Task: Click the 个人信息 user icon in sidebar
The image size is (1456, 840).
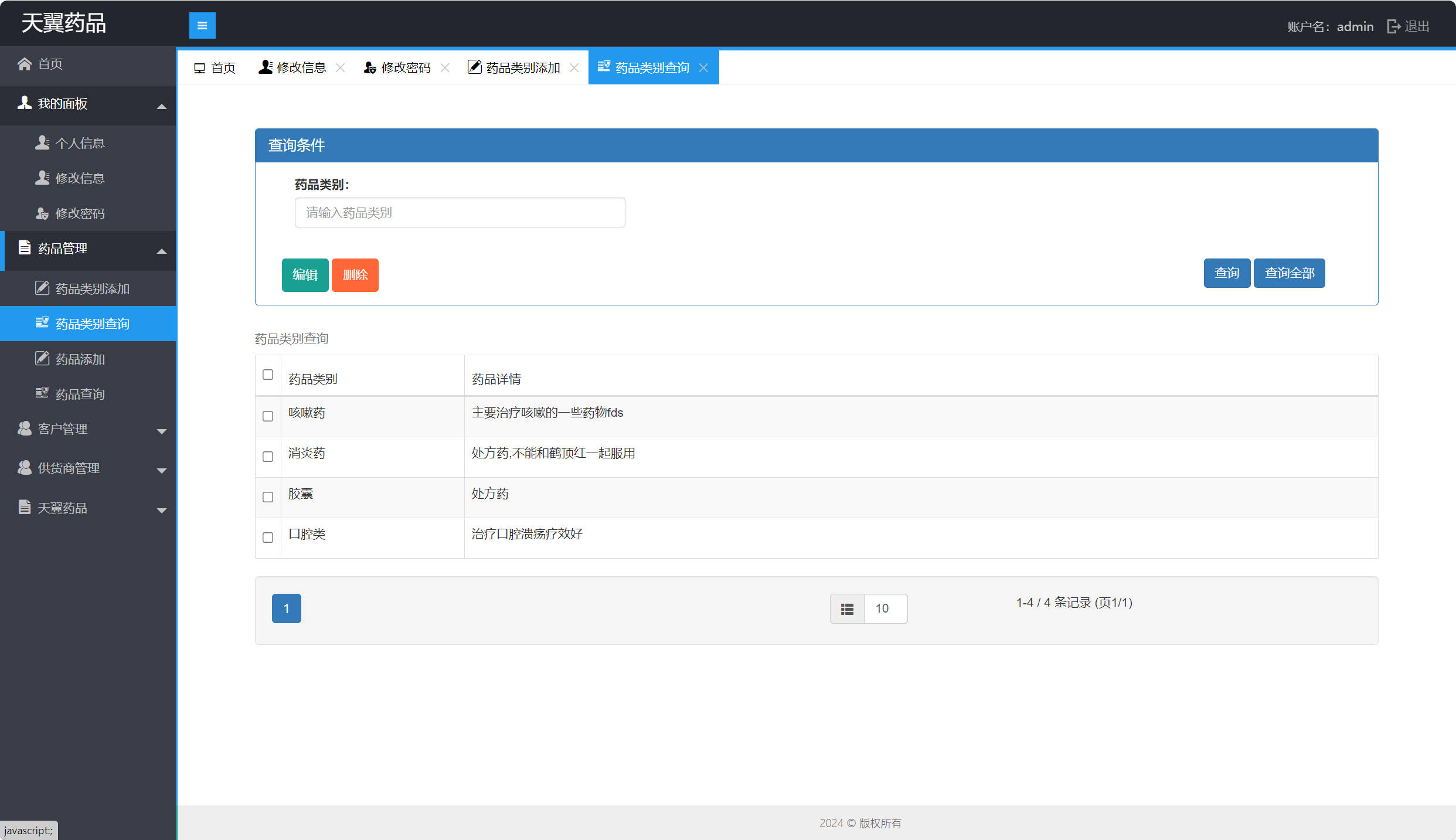Action: click(x=42, y=143)
